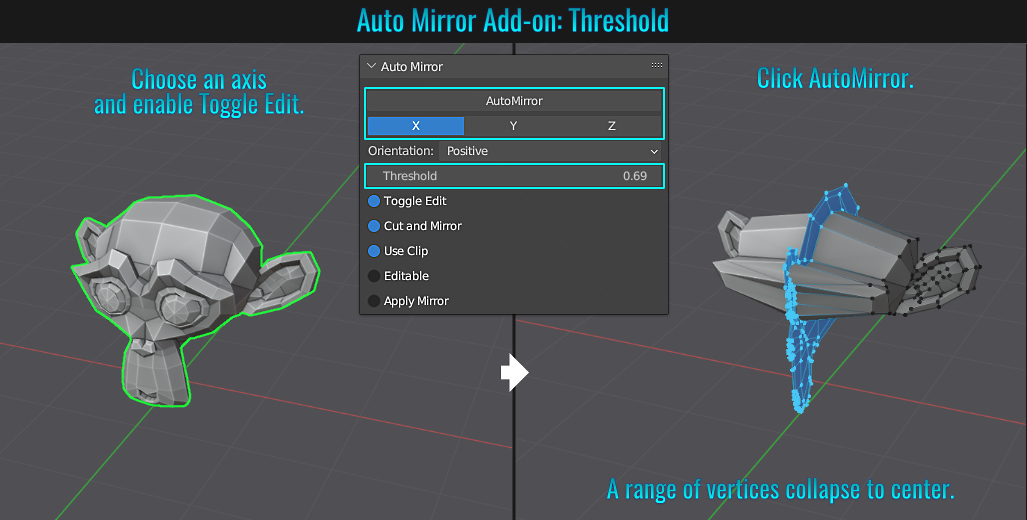
Task: Uncheck Cut and Mirror
Action: coord(374,226)
